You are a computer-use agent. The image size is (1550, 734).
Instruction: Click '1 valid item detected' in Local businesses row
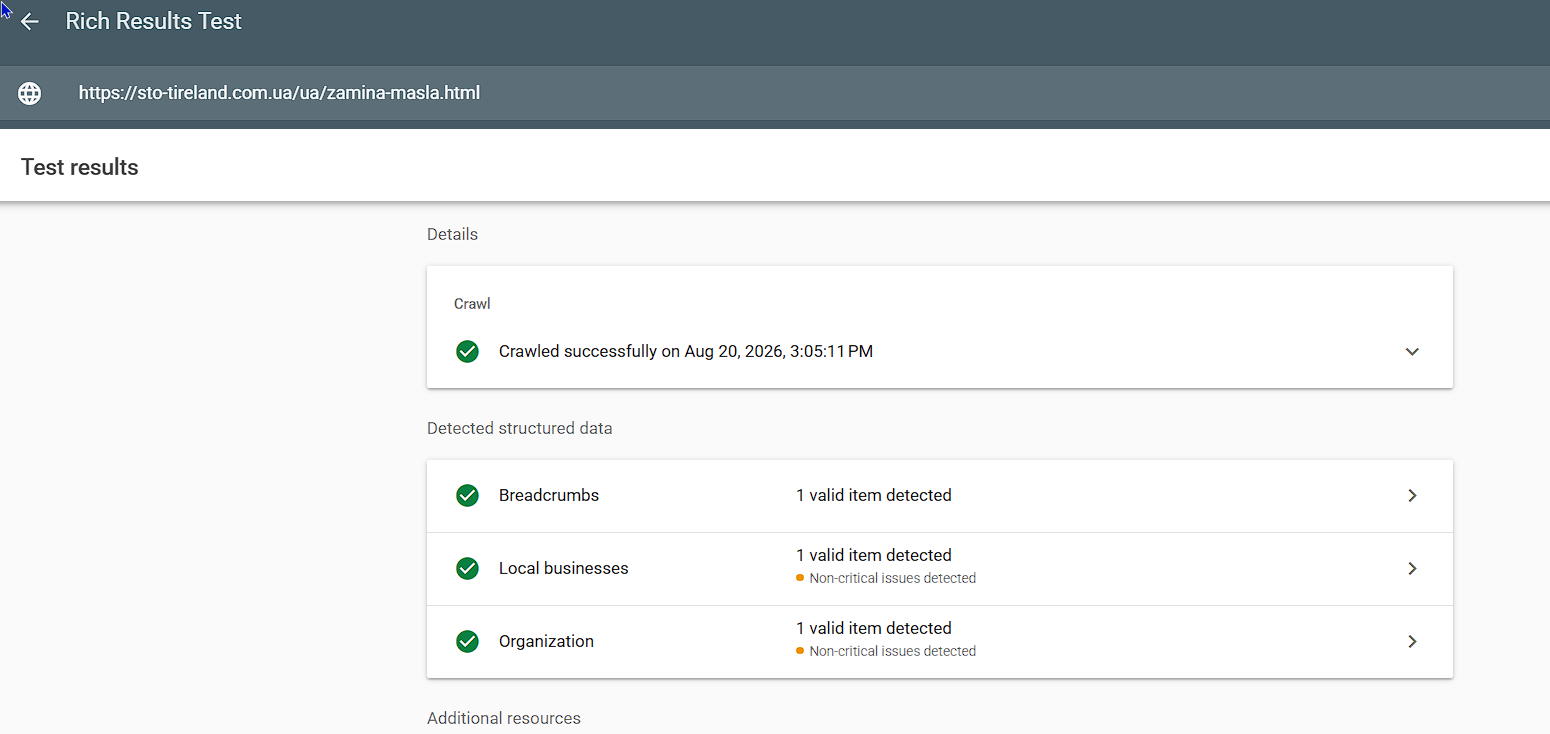(x=874, y=556)
